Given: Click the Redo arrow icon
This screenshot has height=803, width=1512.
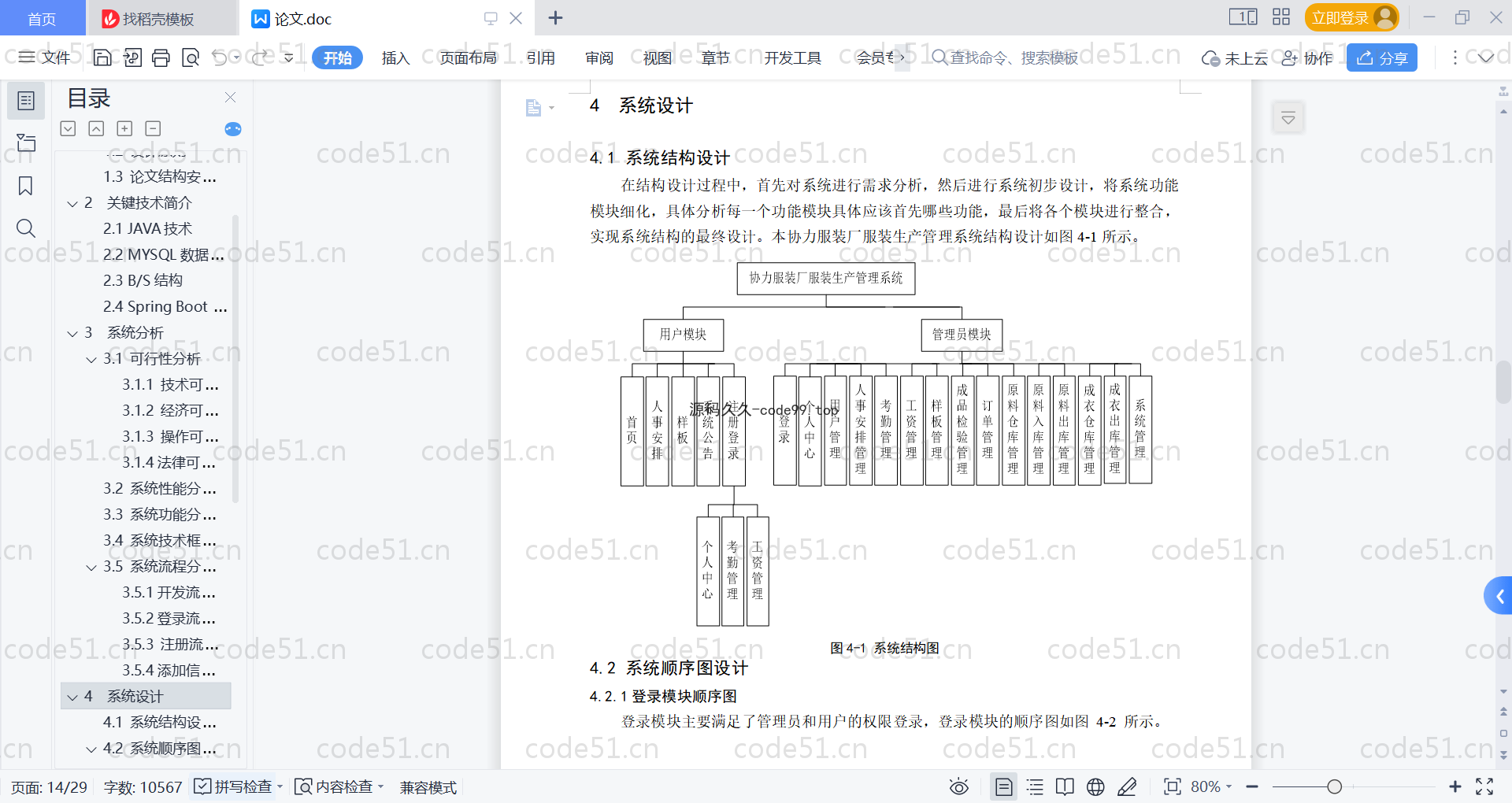Looking at the screenshot, I should pyautogui.click(x=260, y=57).
